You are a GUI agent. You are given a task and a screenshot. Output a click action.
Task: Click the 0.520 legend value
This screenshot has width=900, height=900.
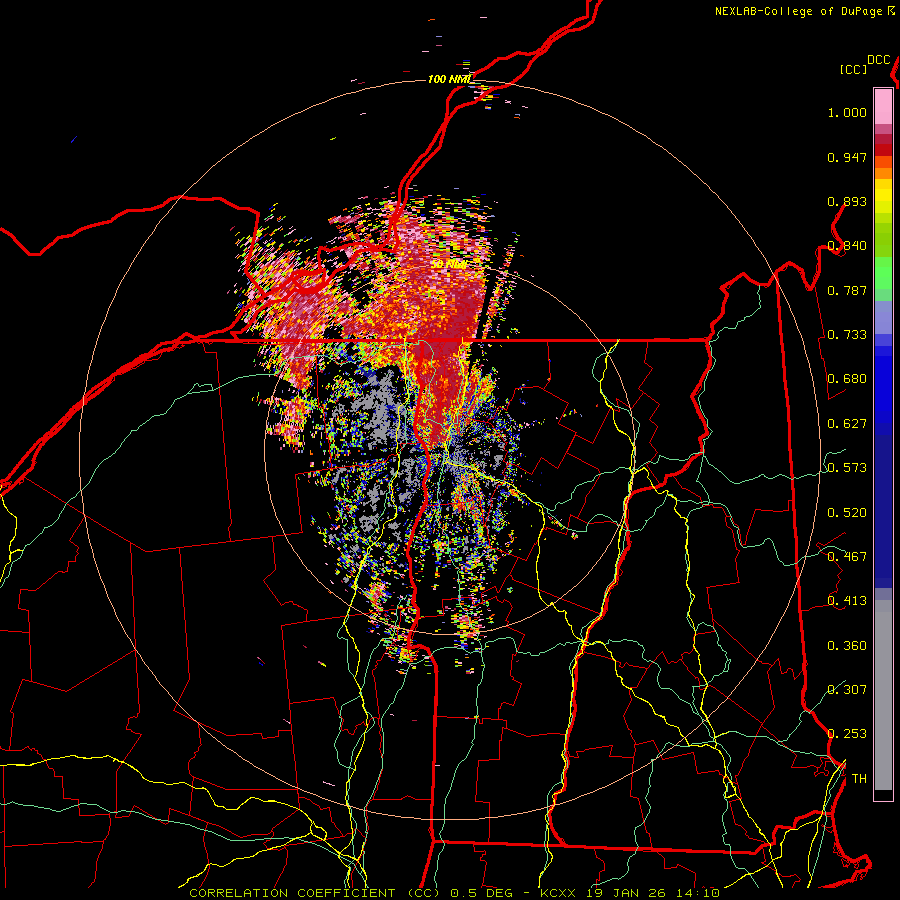pyautogui.click(x=847, y=513)
